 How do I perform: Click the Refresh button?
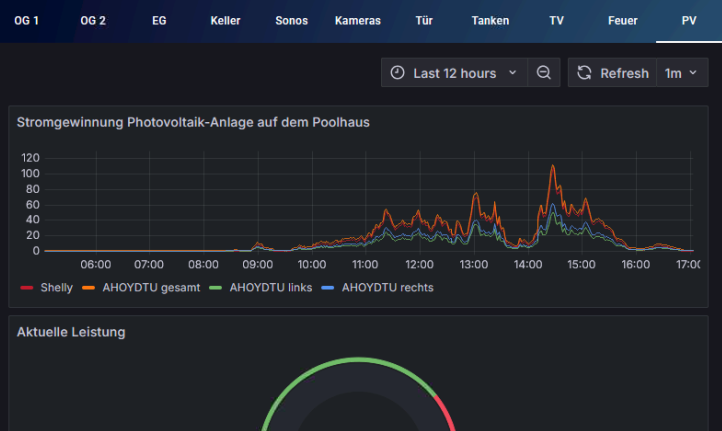click(x=612, y=73)
